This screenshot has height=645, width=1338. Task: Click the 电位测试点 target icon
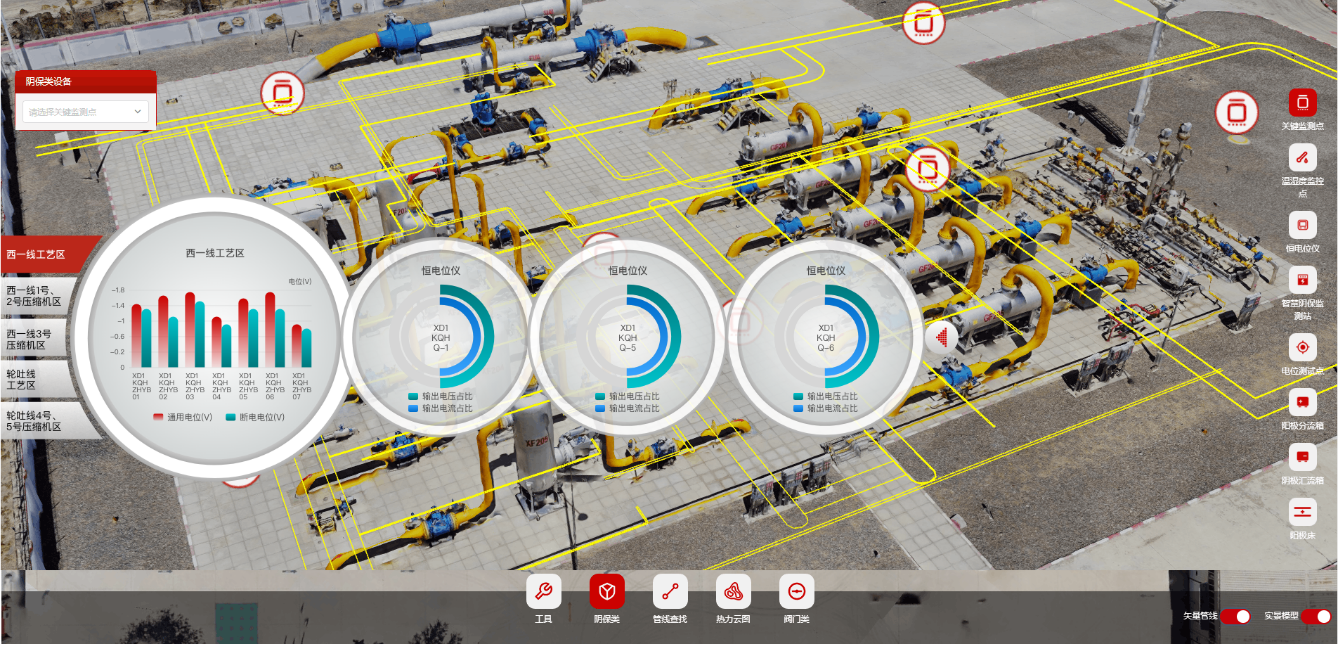point(1302,348)
